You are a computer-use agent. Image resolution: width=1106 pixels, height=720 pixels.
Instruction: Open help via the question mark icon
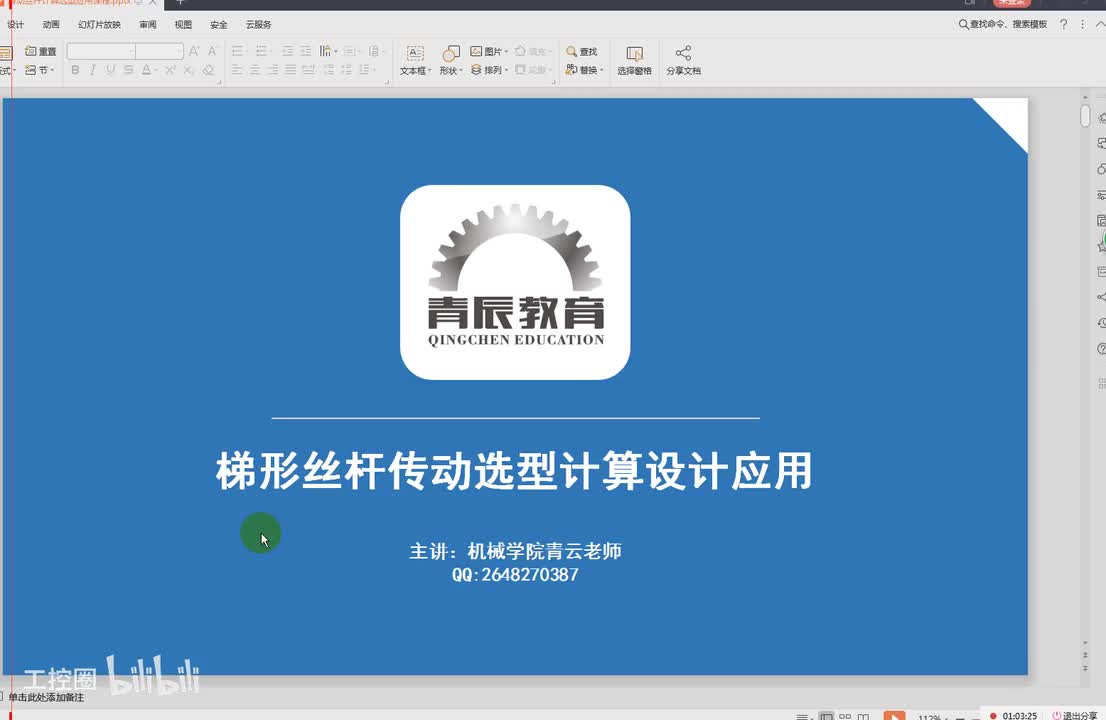1064,25
